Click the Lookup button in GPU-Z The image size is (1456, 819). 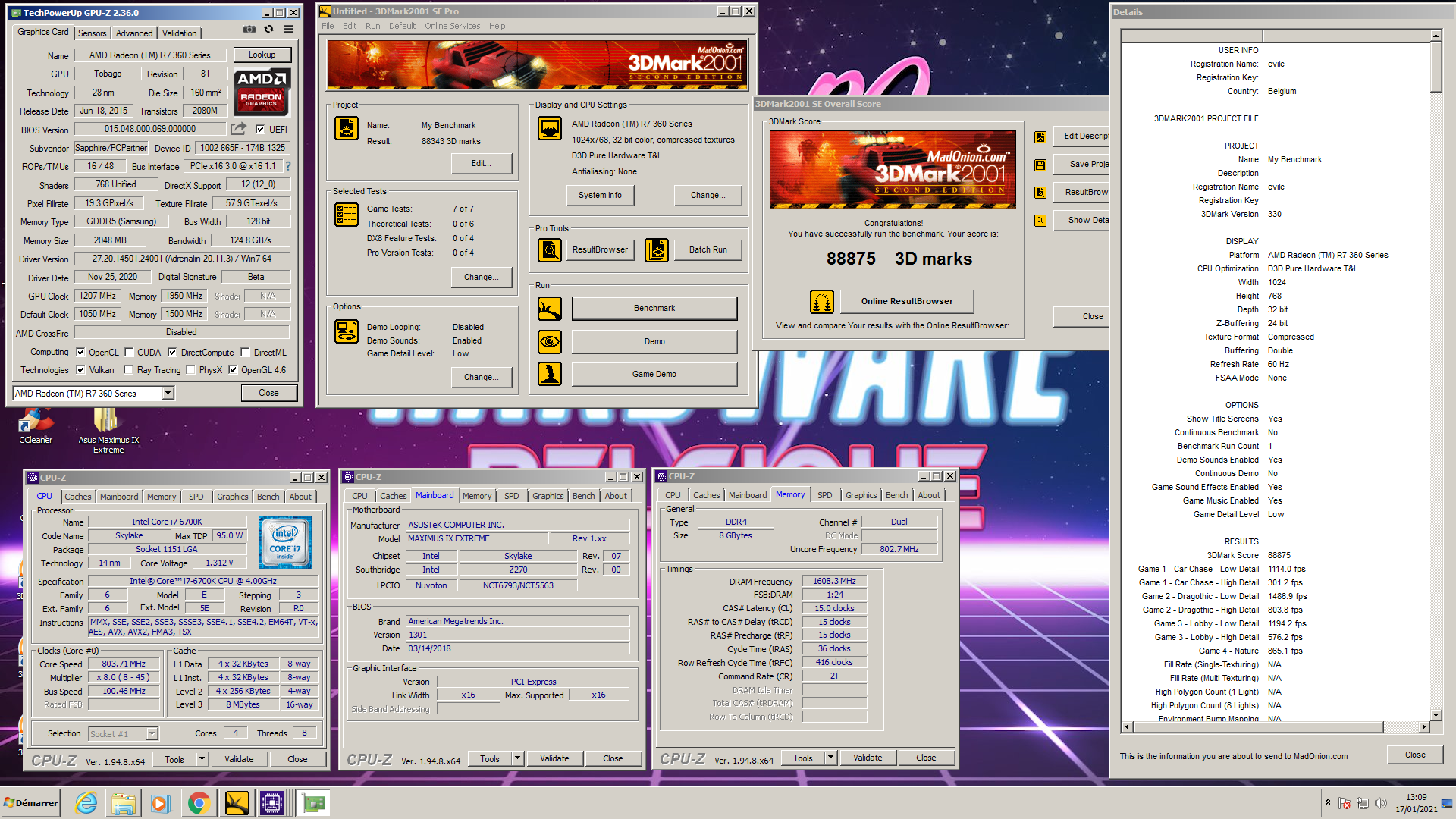point(262,55)
